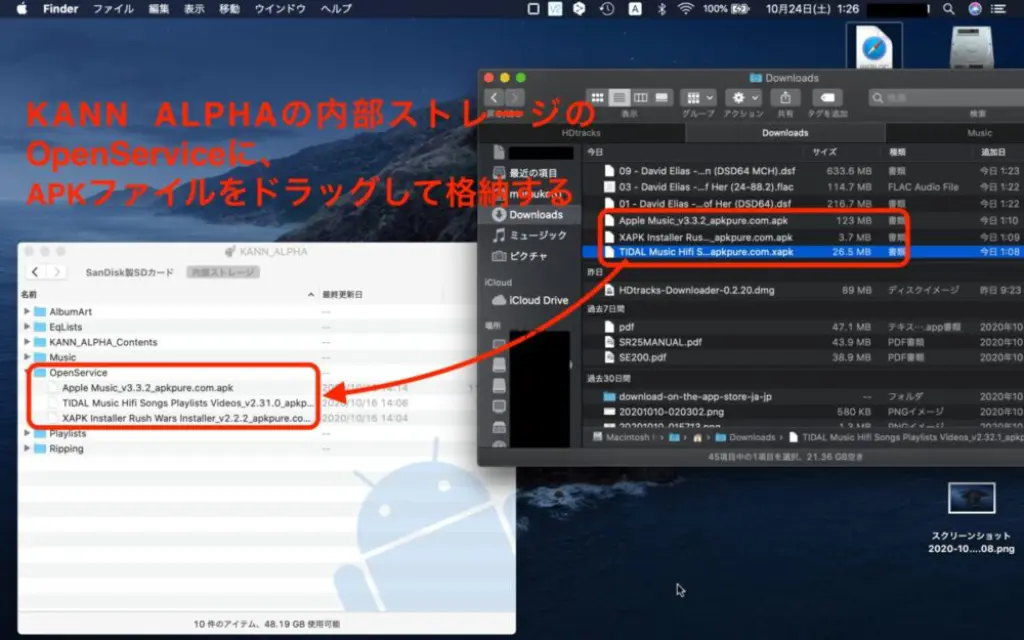The height and width of the screenshot is (640, 1024).
Task: Select HDtracks-Downloader-0.2.20.dmg
Action: pyautogui.click(x=803, y=290)
